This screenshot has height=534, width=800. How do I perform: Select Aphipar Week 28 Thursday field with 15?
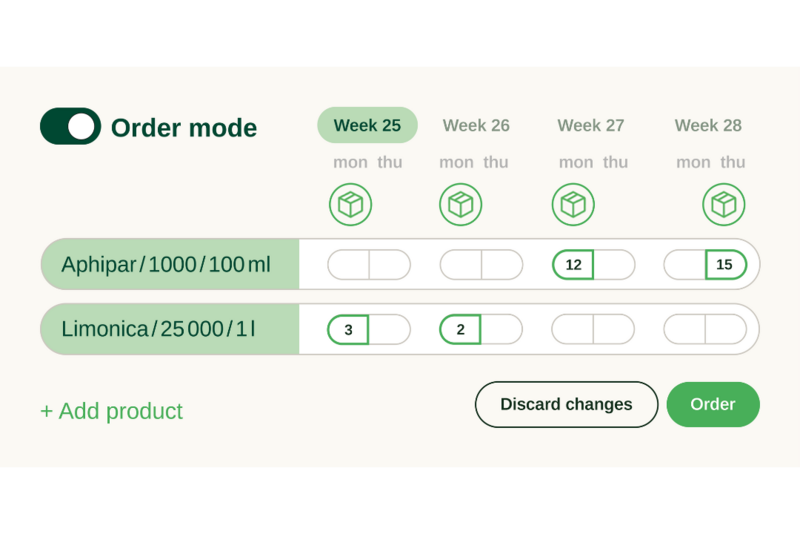pyautogui.click(x=725, y=265)
